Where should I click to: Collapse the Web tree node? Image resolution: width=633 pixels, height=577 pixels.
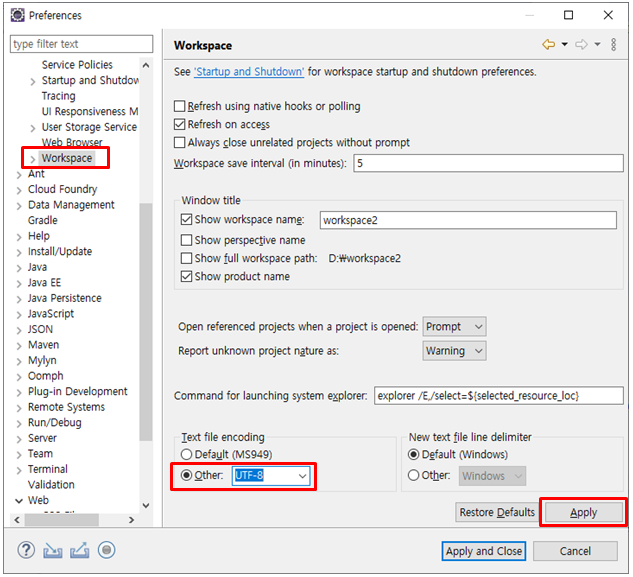(x=19, y=501)
